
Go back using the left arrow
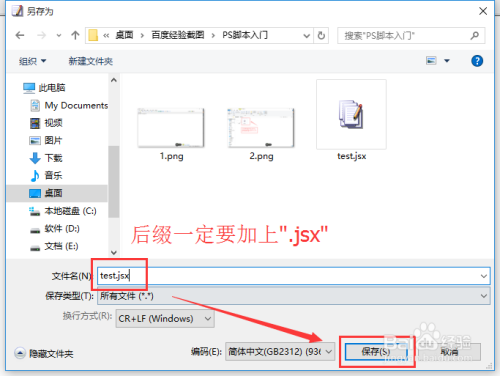pyautogui.click(x=20, y=35)
